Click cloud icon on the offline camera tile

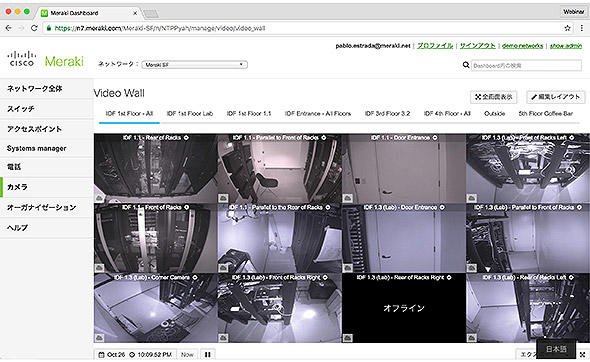point(348,338)
